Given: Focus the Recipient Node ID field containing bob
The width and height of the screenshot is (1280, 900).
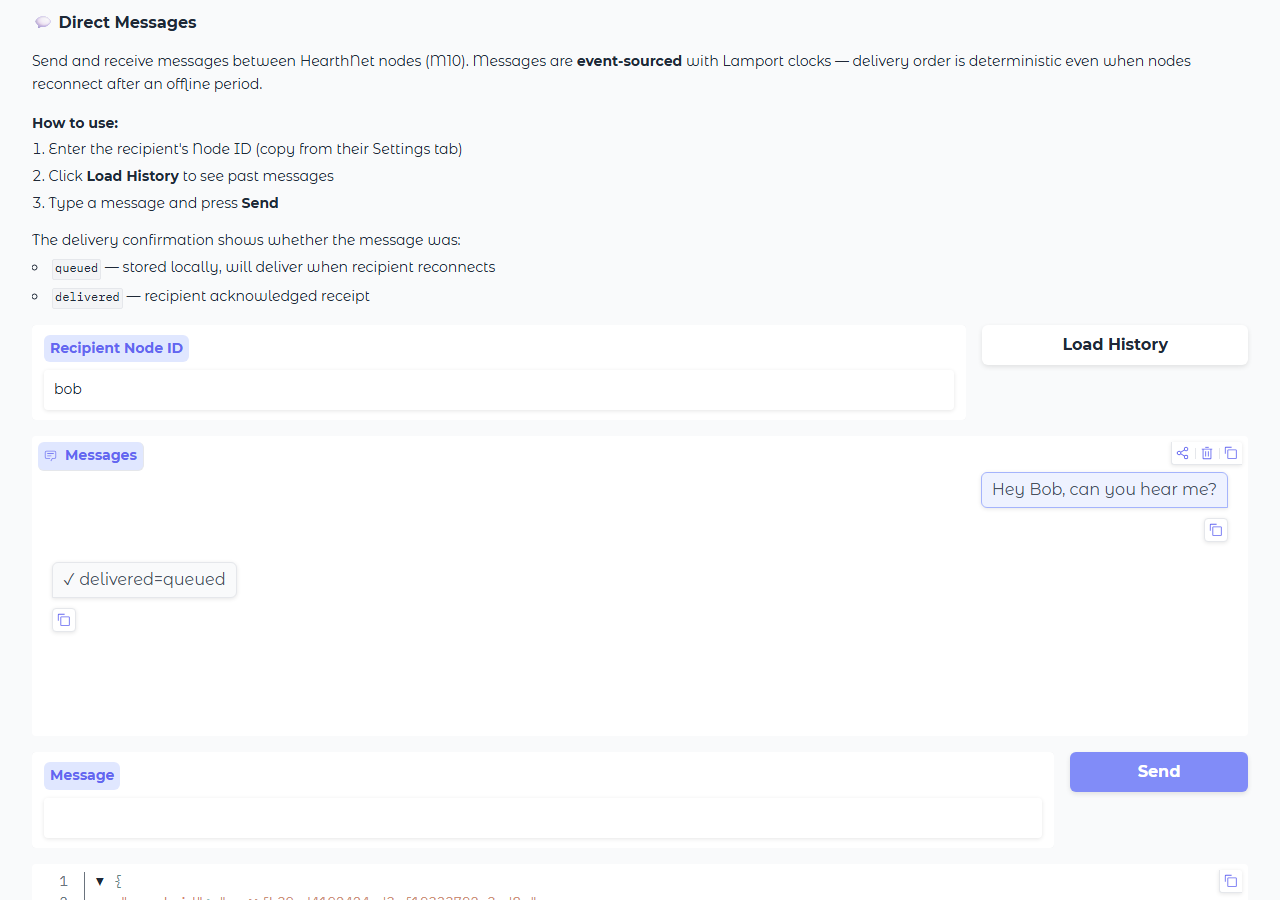Looking at the screenshot, I should [x=499, y=389].
